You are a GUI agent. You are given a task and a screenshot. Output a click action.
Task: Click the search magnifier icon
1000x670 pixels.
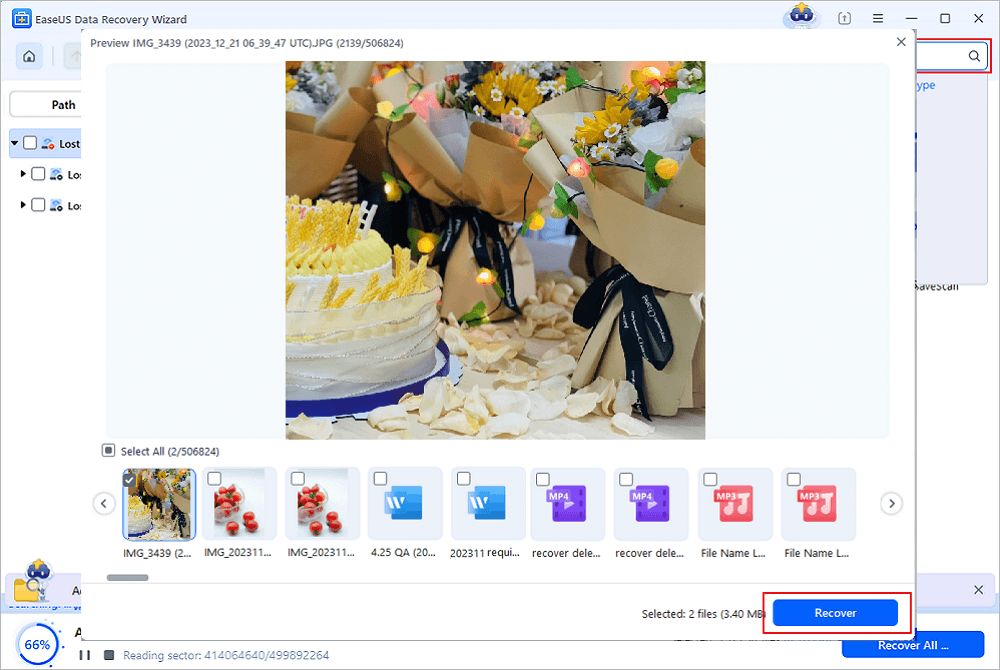[x=974, y=56]
